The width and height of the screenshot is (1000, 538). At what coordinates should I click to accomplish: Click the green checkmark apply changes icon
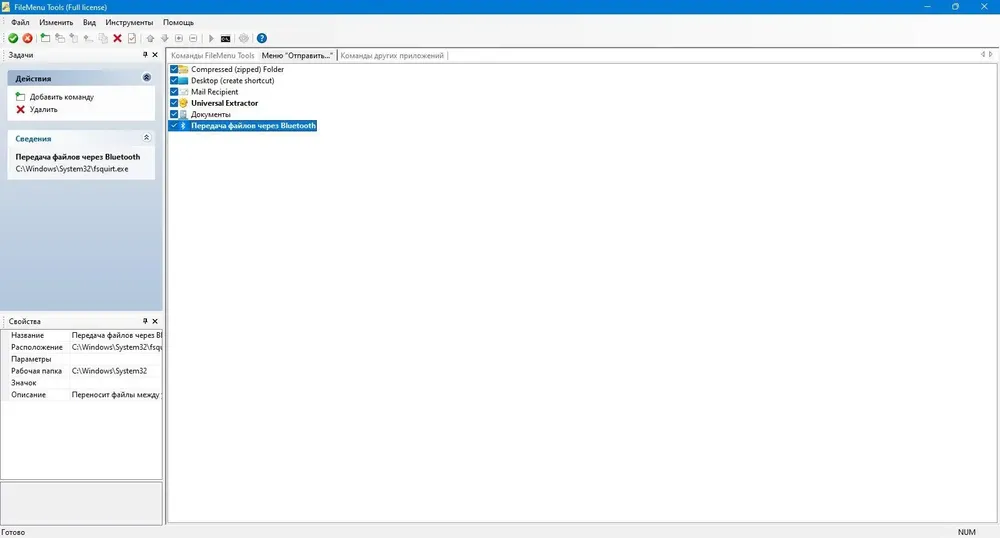click(13, 38)
